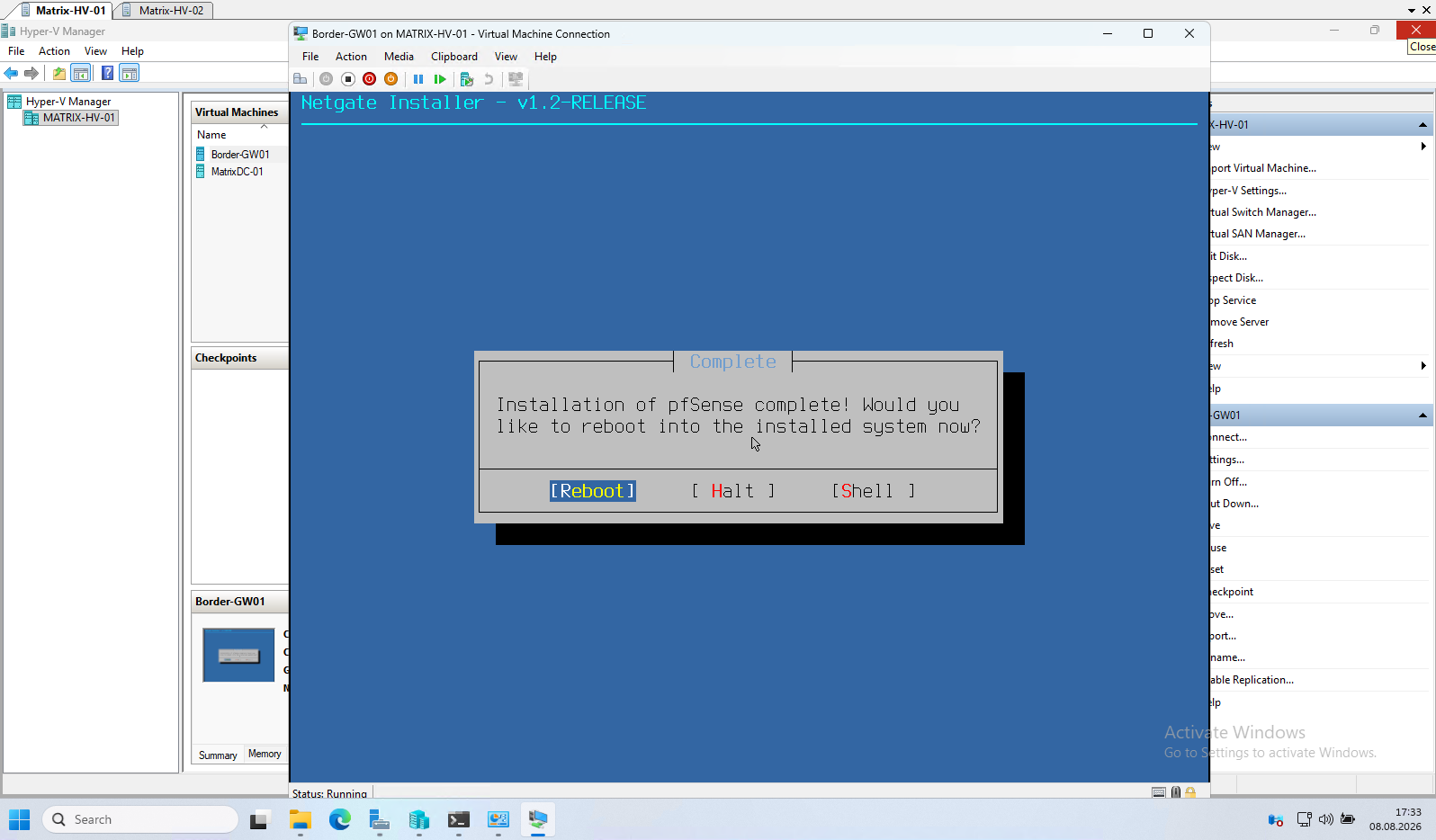Click the active remote connection taskbar icon
Image resolution: width=1436 pixels, height=840 pixels.
(x=537, y=819)
